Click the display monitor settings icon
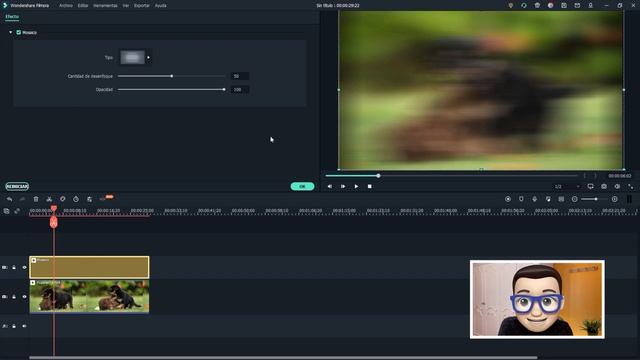This screenshot has width=640, height=360. pos(590,187)
